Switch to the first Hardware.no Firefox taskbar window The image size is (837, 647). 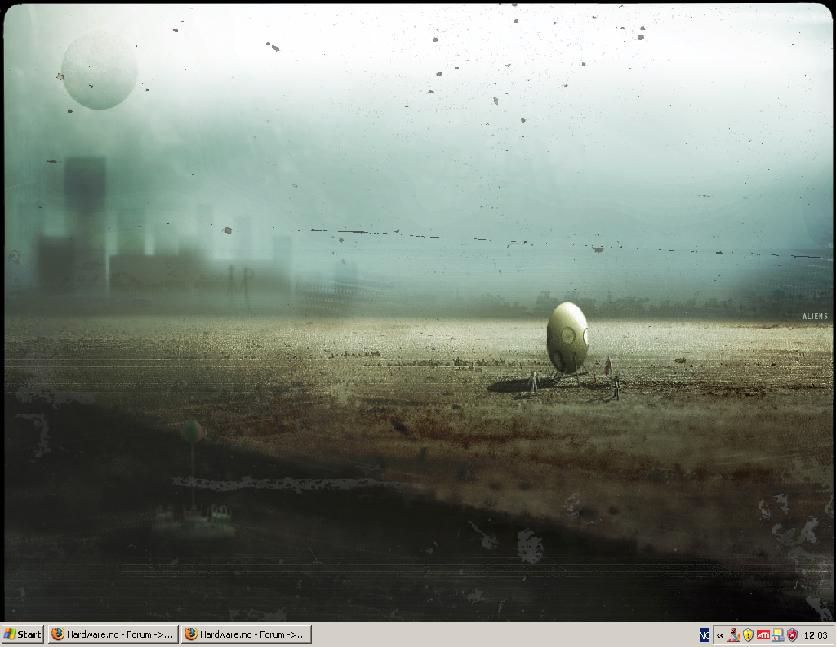coord(112,634)
